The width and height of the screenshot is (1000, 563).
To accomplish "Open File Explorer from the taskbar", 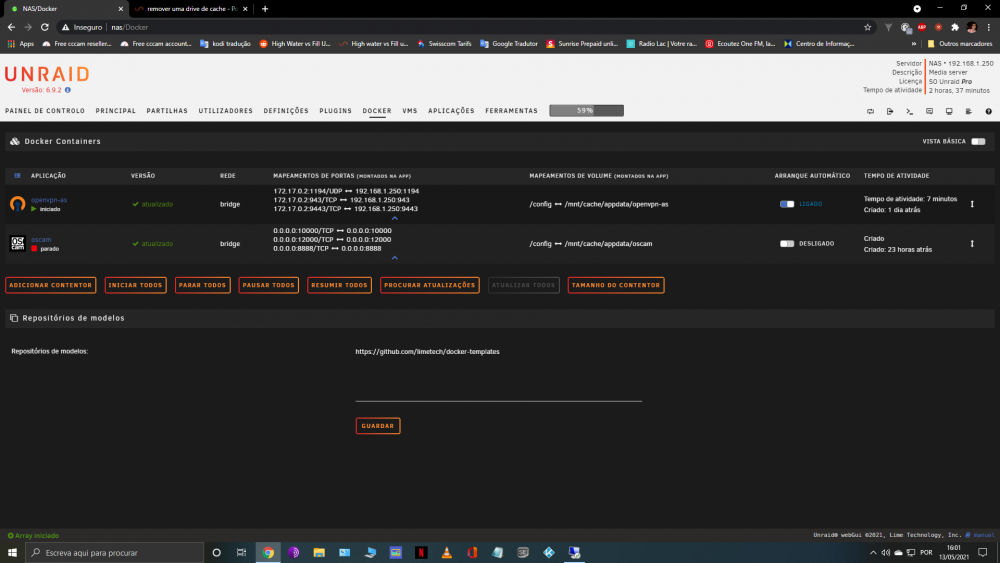I will click(x=319, y=553).
